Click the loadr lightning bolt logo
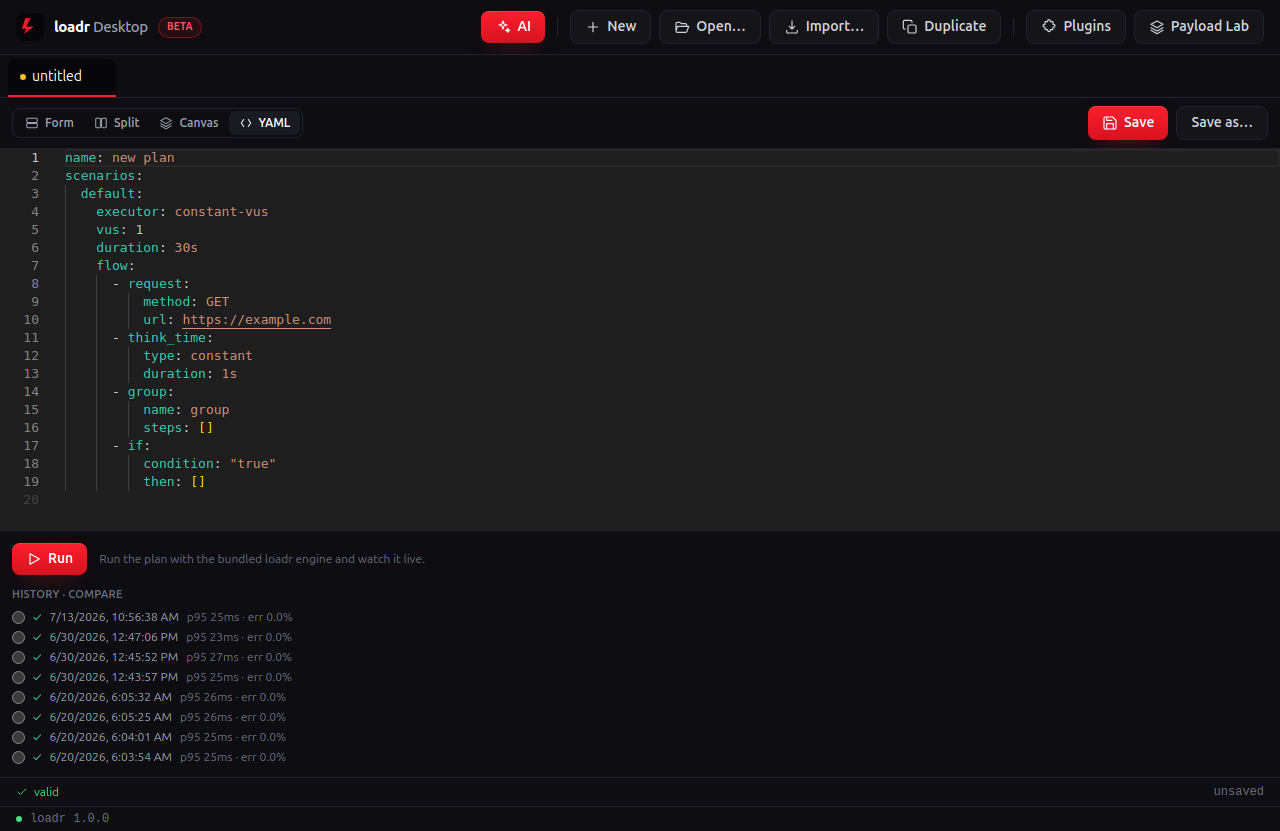Viewport: 1280px width, 831px height. click(x=28, y=27)
